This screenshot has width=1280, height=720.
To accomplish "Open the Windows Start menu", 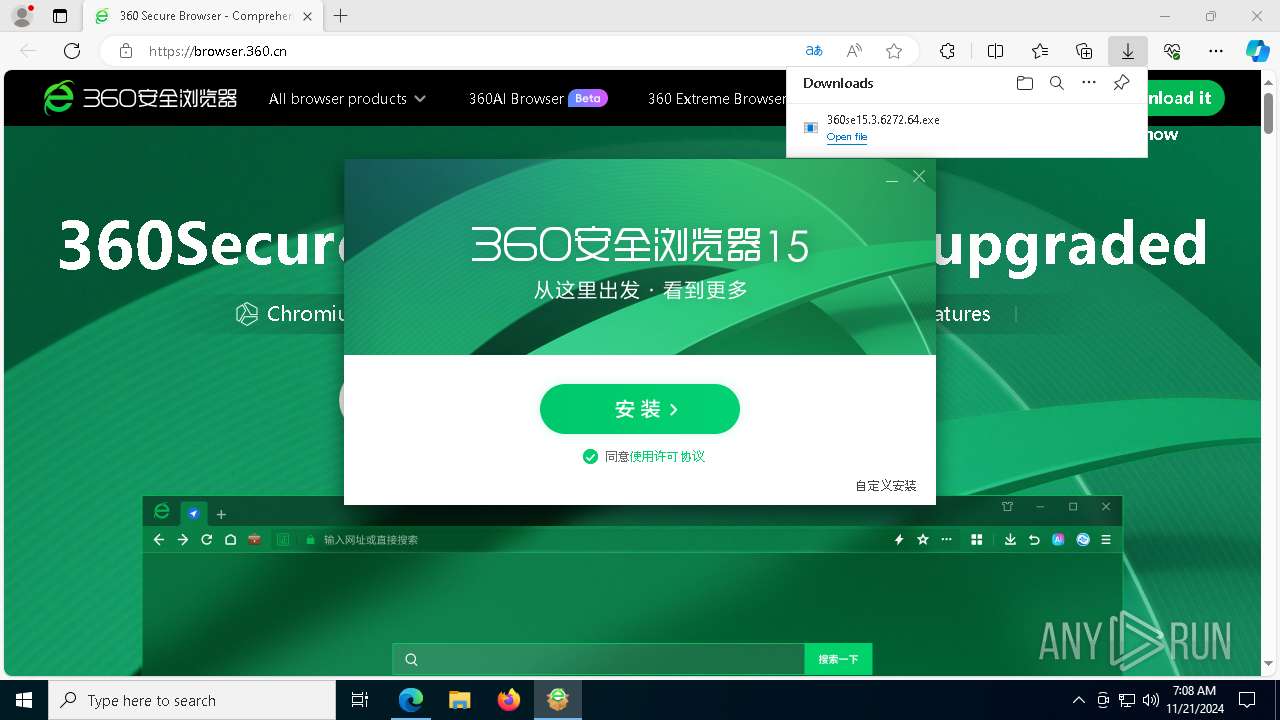I will click(24, 700).
